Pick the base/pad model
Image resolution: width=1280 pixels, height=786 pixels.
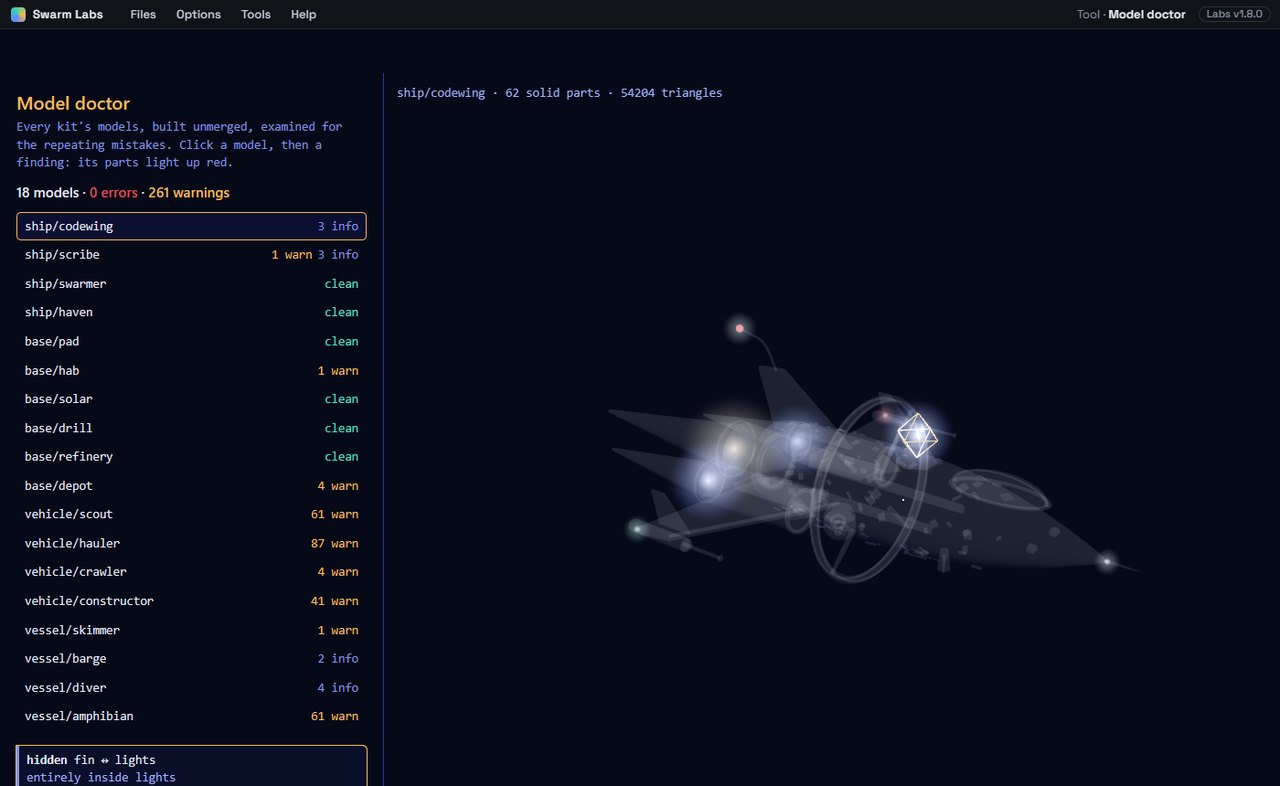tap(192, 341)
